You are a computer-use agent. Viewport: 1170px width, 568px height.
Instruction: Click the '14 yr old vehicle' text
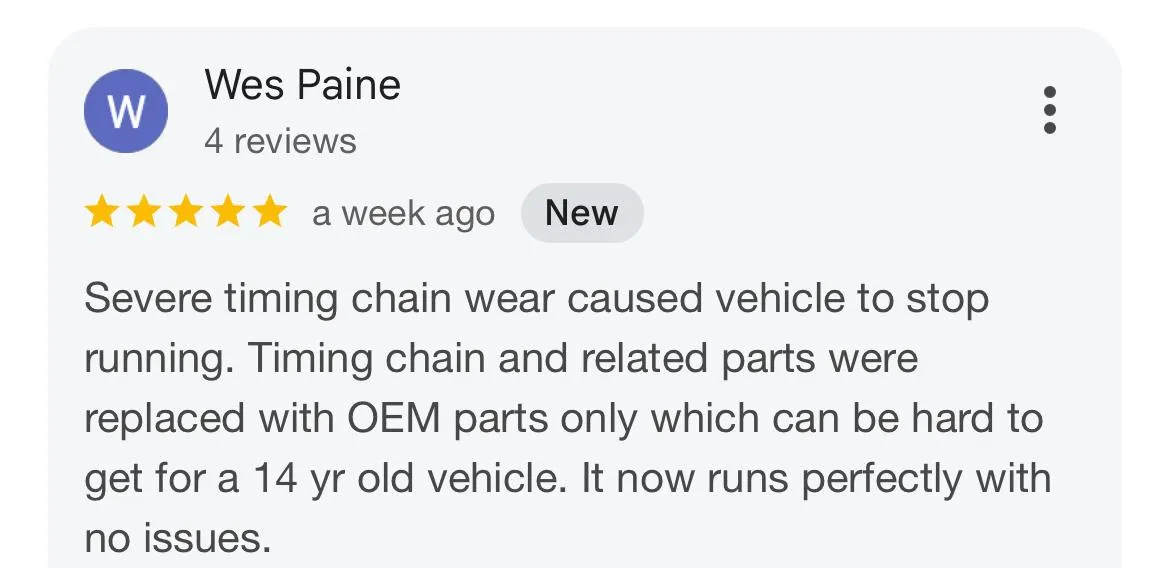pos(405,478)
